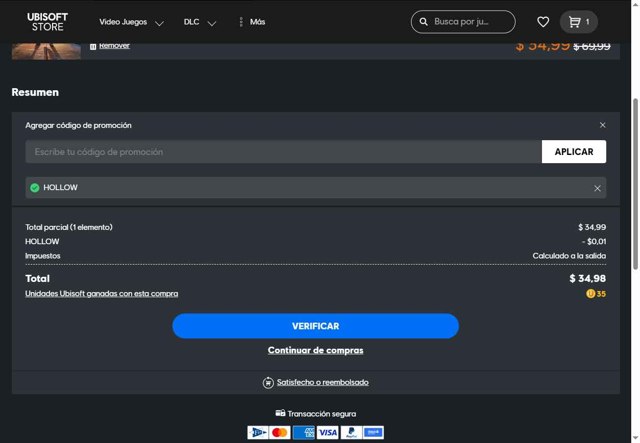640x443 pixels.
Task: Click the Transacción segura text
Action: [322, 414]
